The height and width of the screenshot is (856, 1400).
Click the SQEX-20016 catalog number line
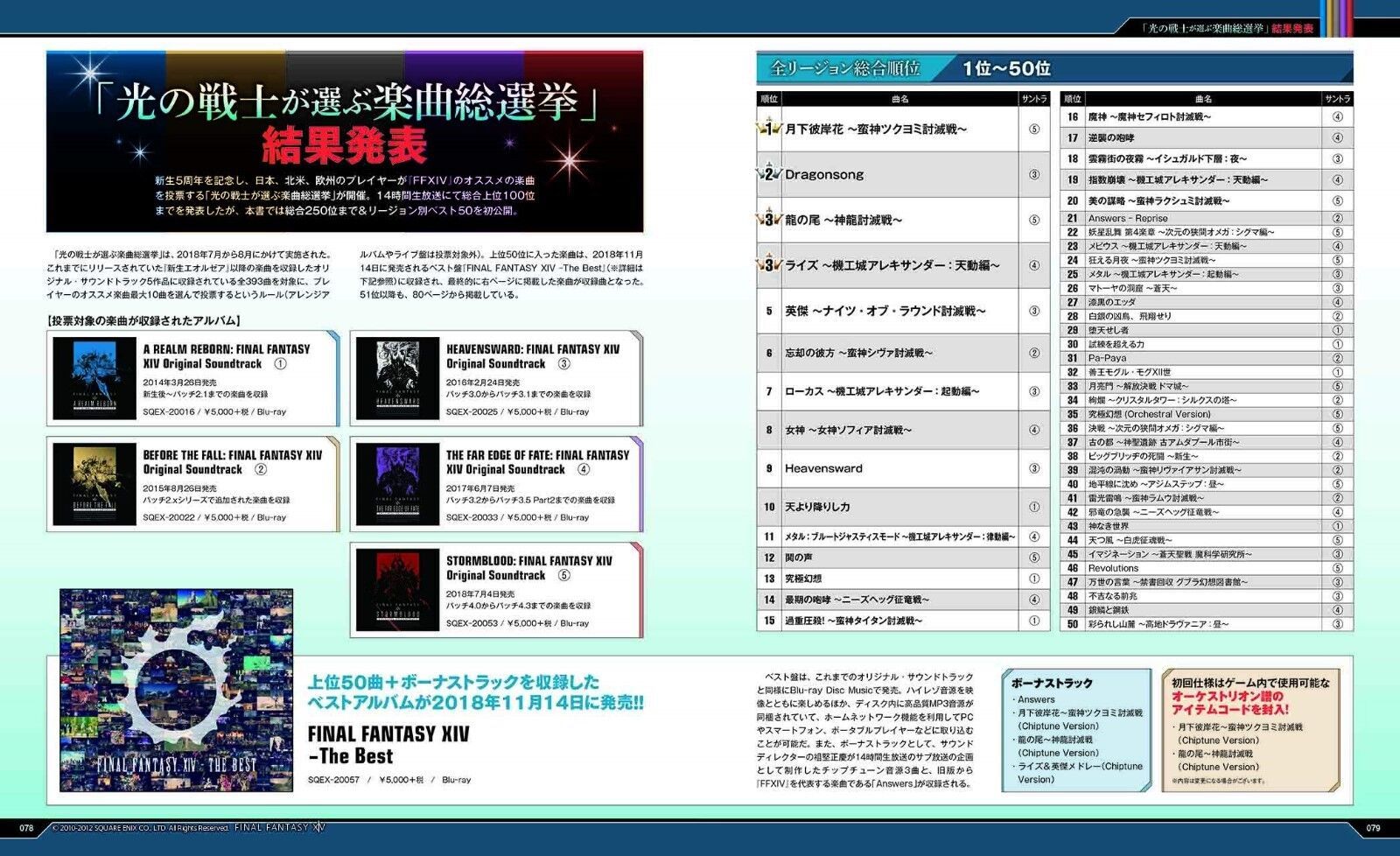[214, 411]
